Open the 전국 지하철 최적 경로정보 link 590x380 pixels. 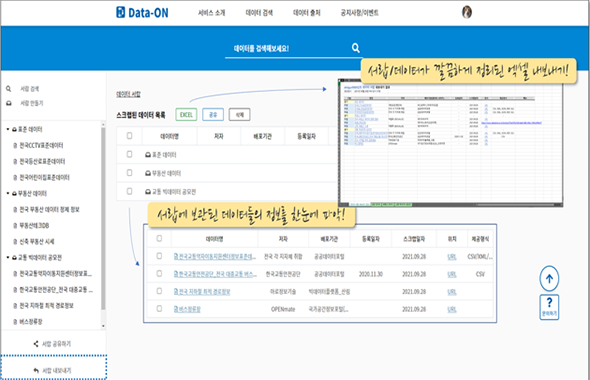click(202, 292)
